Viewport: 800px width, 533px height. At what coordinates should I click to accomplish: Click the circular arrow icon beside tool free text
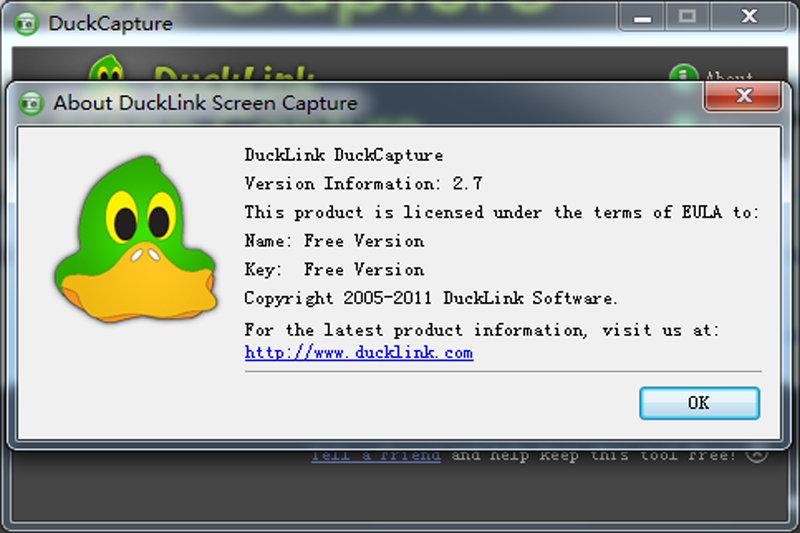(x=757, y=453)
